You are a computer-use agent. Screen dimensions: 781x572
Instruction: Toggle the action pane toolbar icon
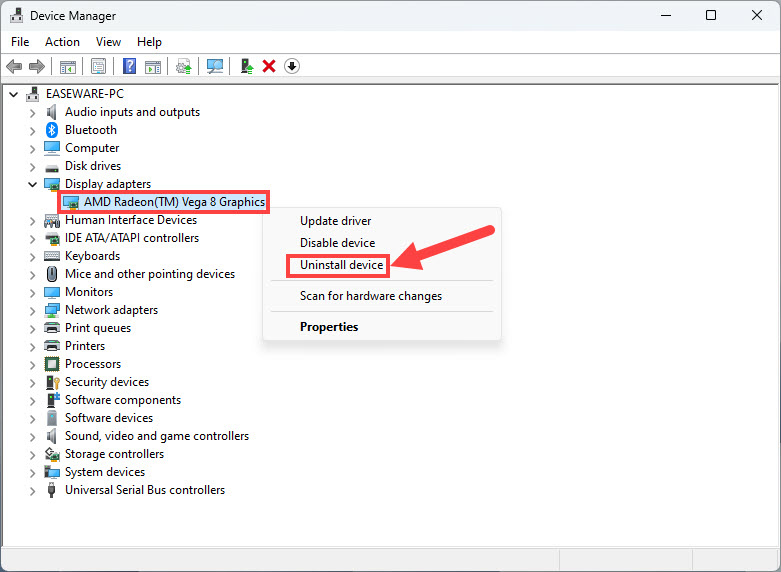(153, 66)
